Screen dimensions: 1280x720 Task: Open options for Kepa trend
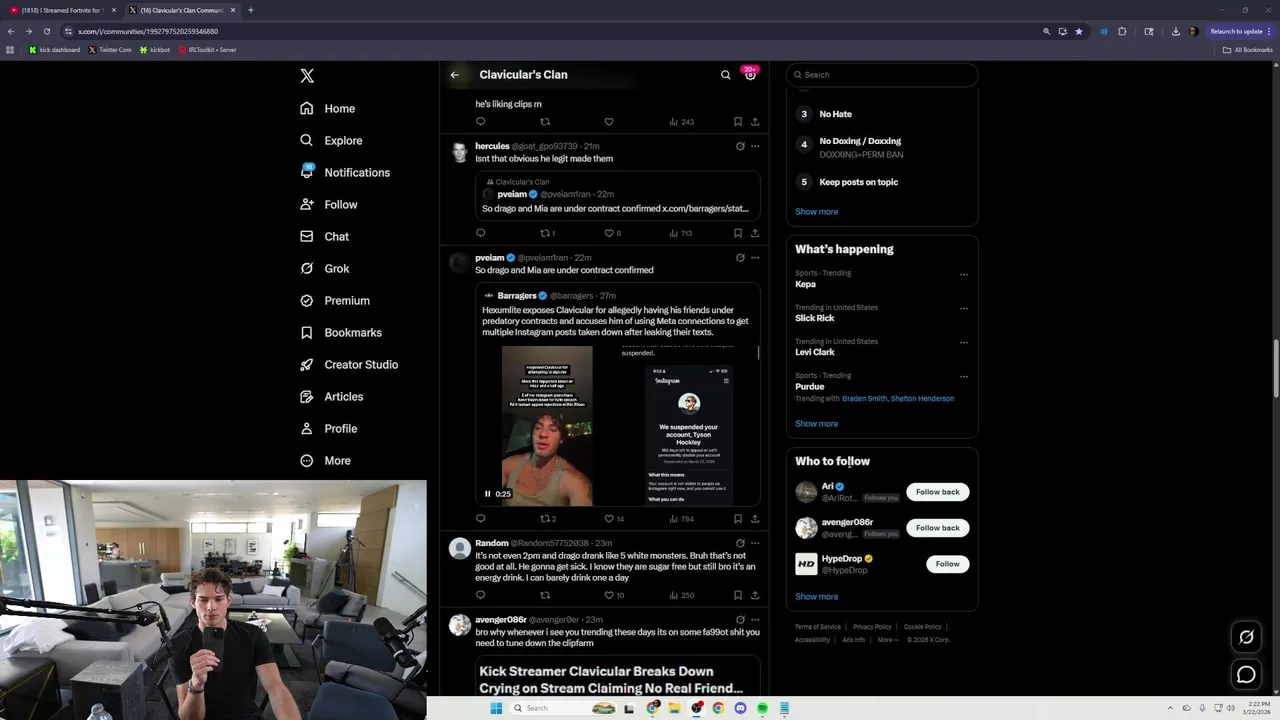[x=964, y=275]
